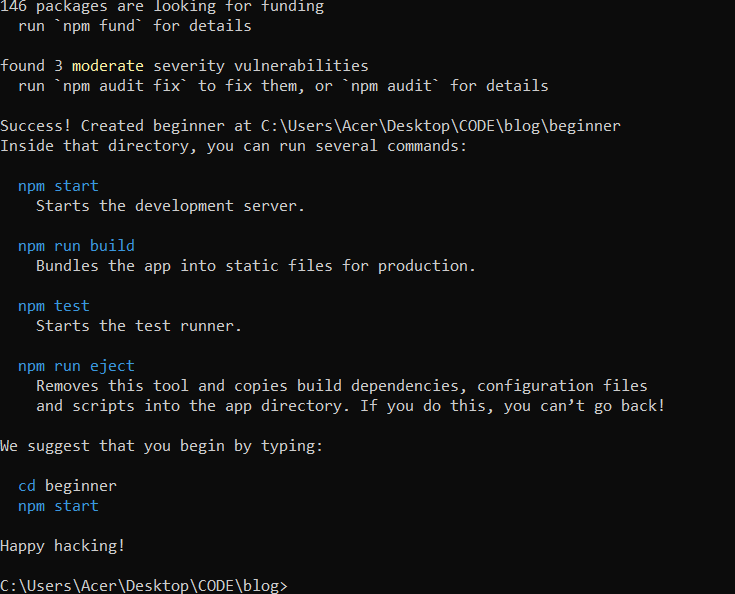Click the blue 'cd' text before beginner
The height and width of the screenshot is (594, 735).
coord(27,486)
